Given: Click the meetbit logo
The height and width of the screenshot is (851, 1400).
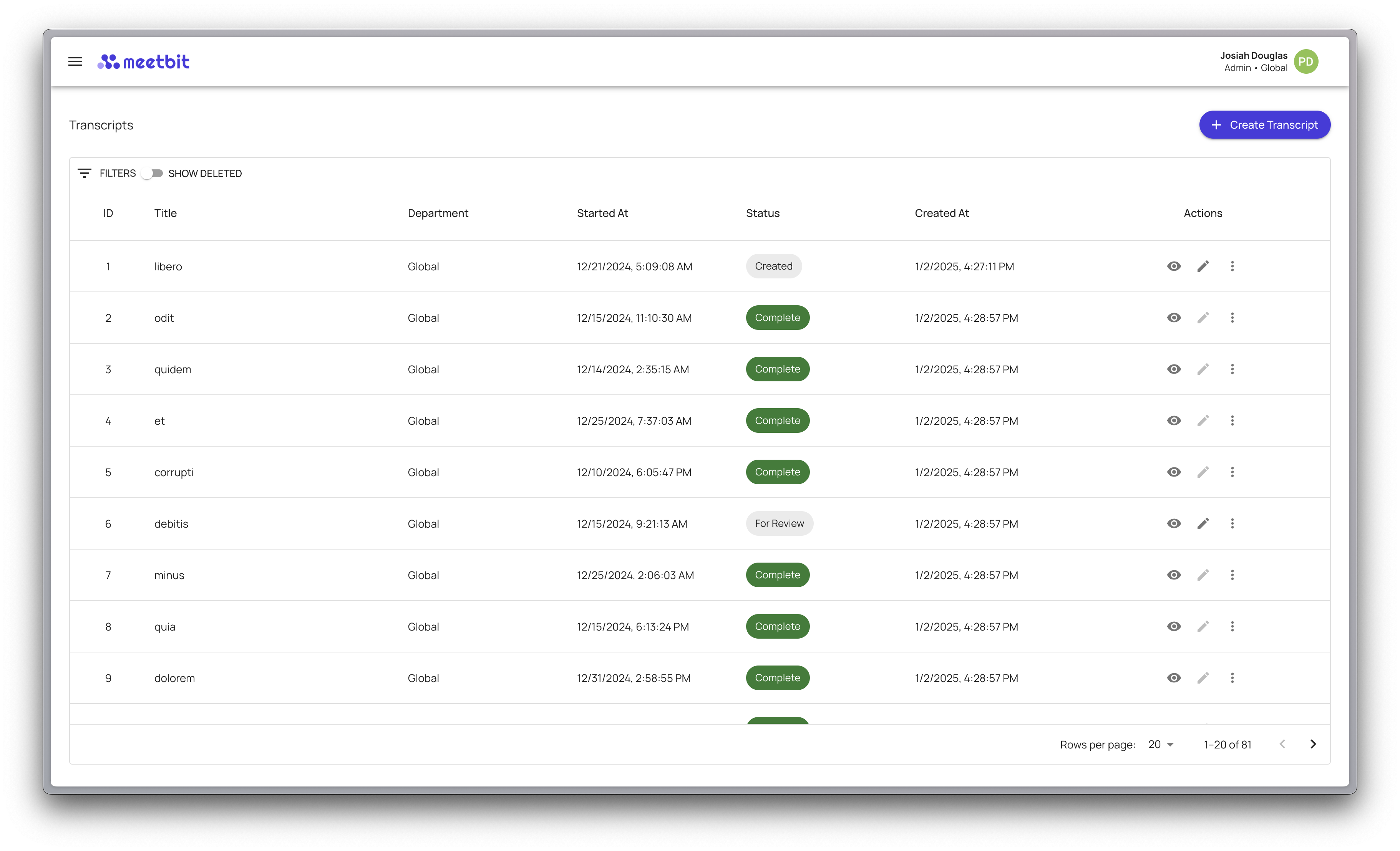Looking at the screenshot, I should click(x=143, y=61).
